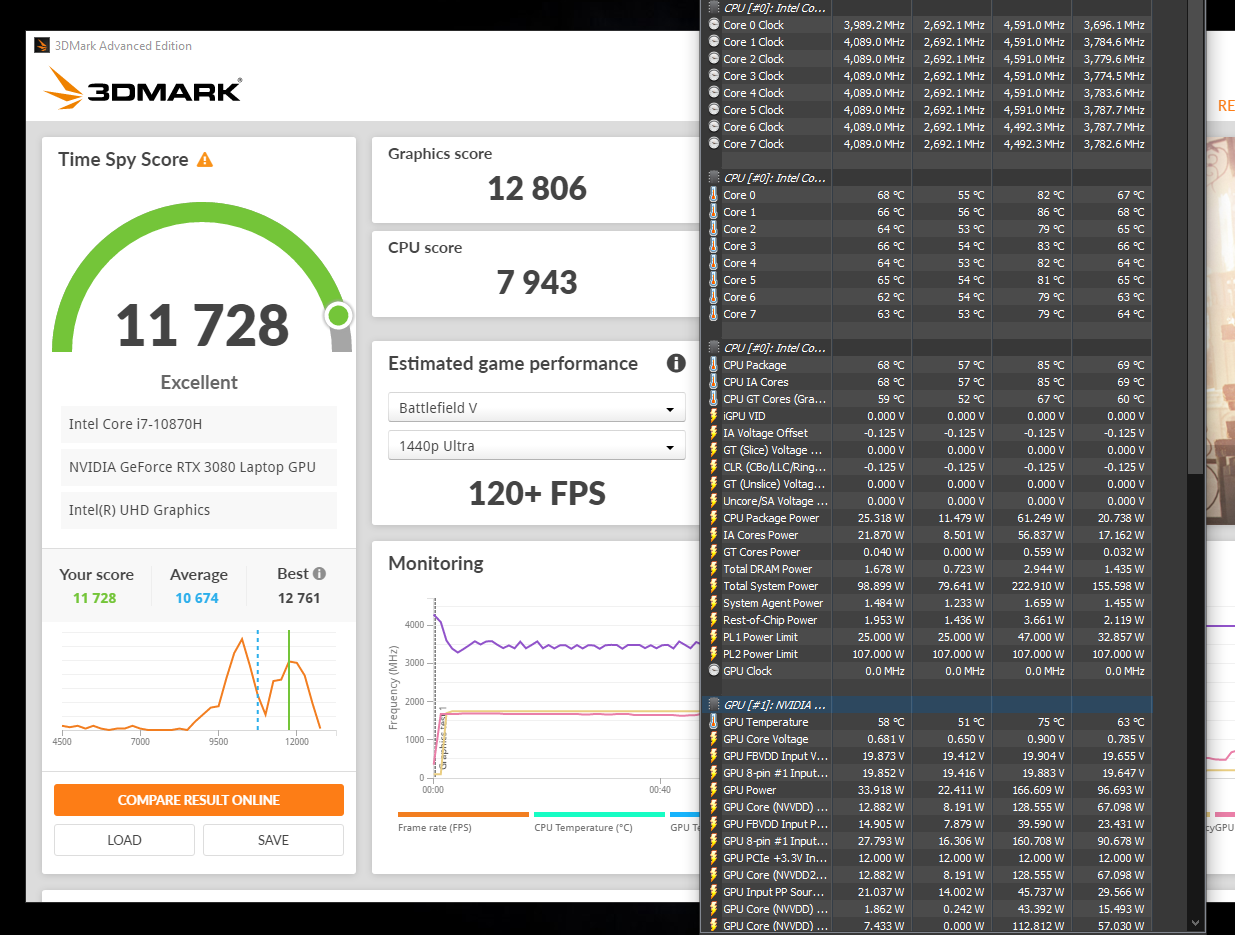Click the Time Spy Score heading
The height and width of the screenshot is (935, 1235).
[x=123, y=160]
